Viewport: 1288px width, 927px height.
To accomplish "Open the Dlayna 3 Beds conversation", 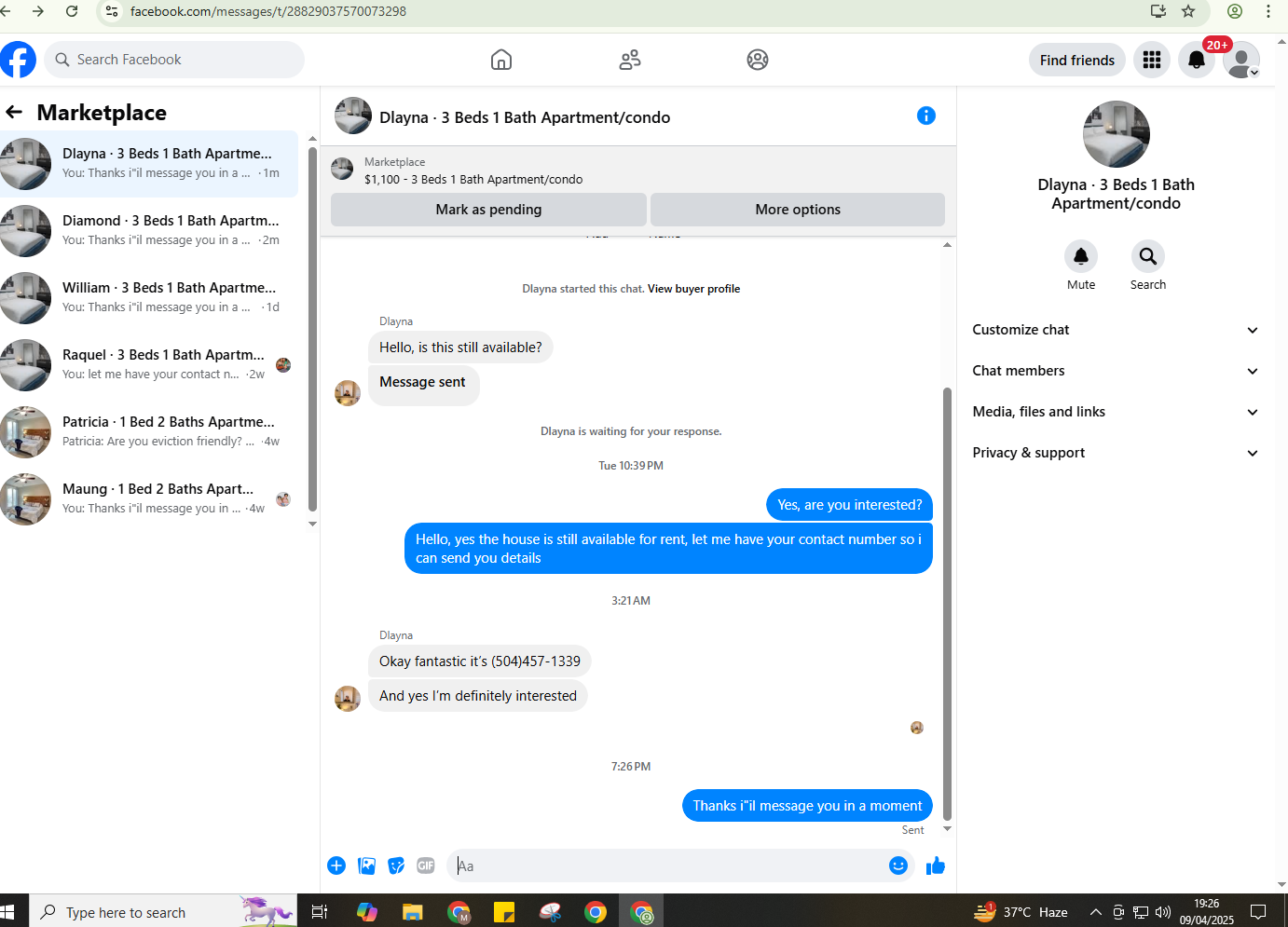I will pyautogui.click(x=149, y=164).
